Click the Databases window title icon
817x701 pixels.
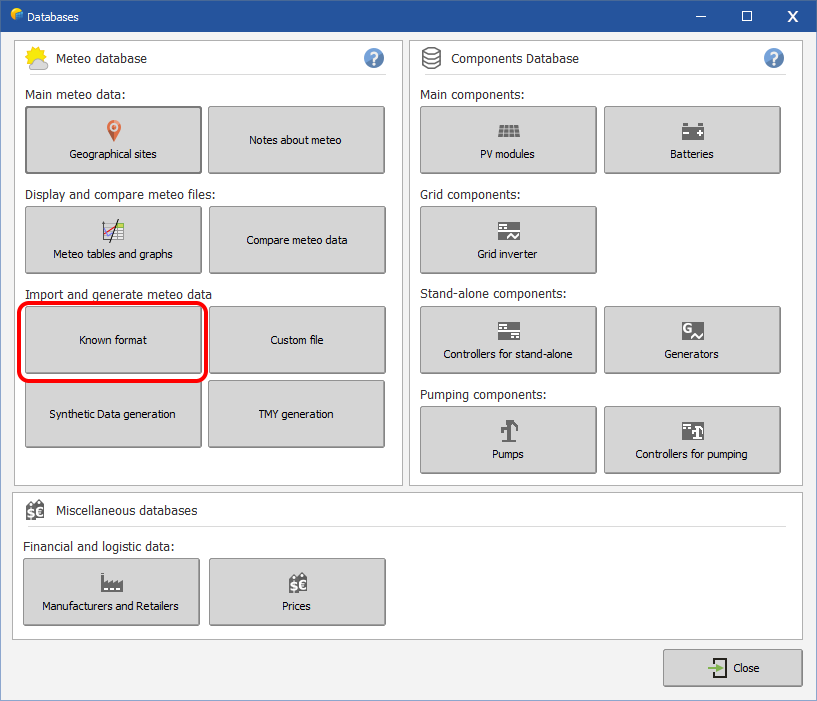click(17, 15)
